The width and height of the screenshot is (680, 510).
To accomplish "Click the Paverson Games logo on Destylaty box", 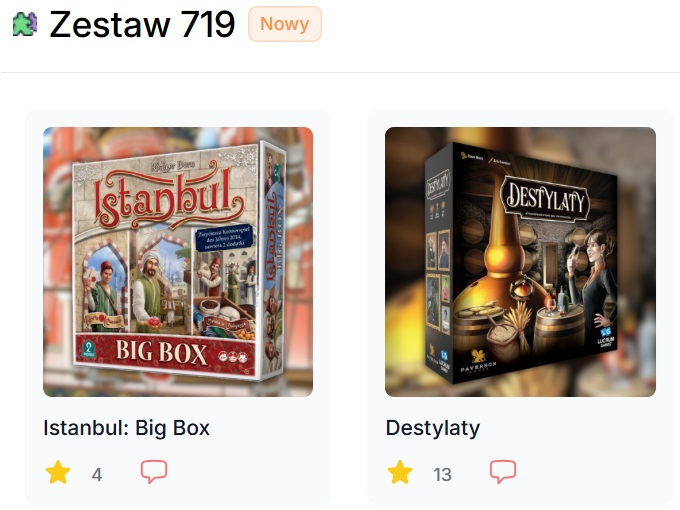I will click(x=478, y=362).
